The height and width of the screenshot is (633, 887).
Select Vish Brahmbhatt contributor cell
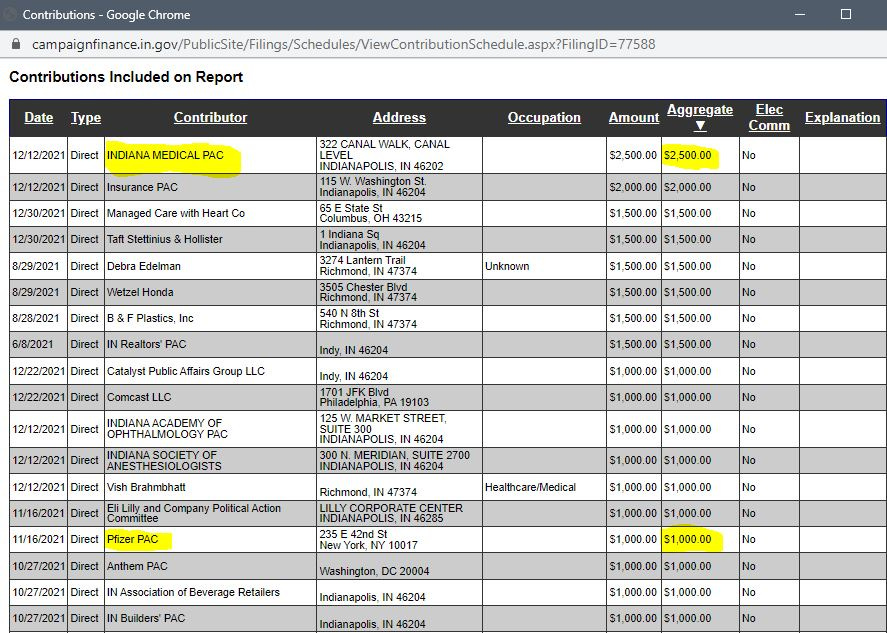[x=210, y=487]
